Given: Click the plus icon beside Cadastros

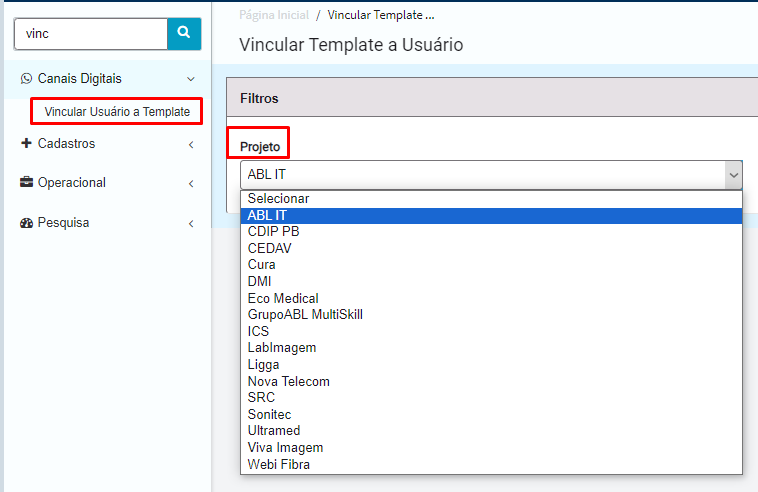Looking at the screenshot, I should 26,143.
